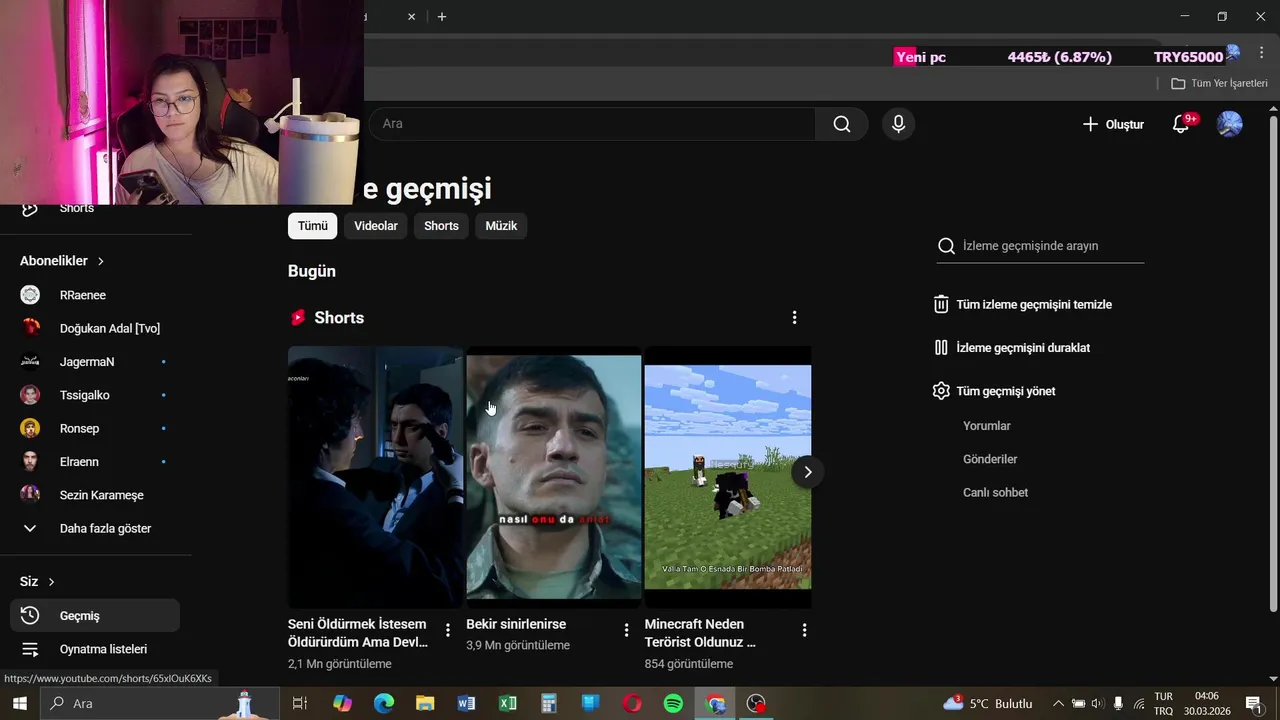Expand the Siz section chevron
This screenshot has width=1280, height=720.
[51, 582]
